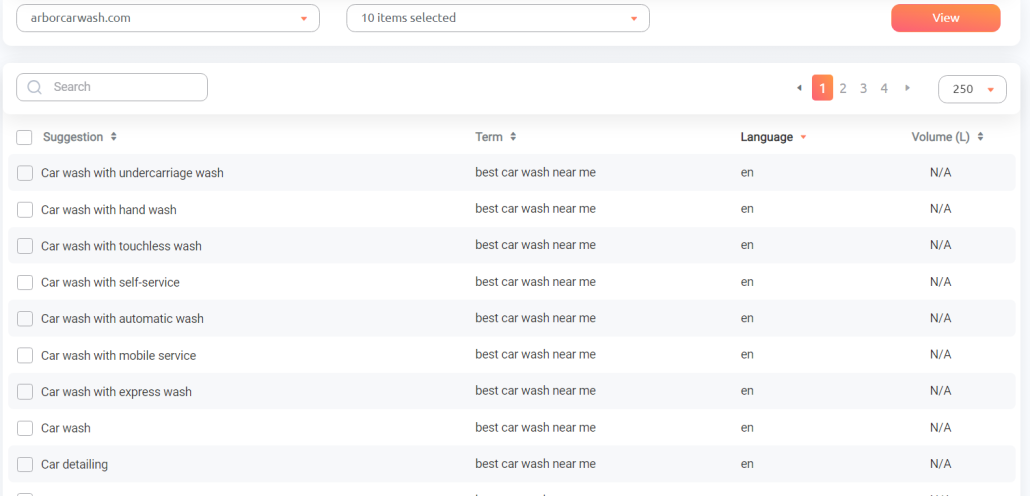Select page 1 in pagination
This screenshot has width=1030, height=496.
(822, 88)
